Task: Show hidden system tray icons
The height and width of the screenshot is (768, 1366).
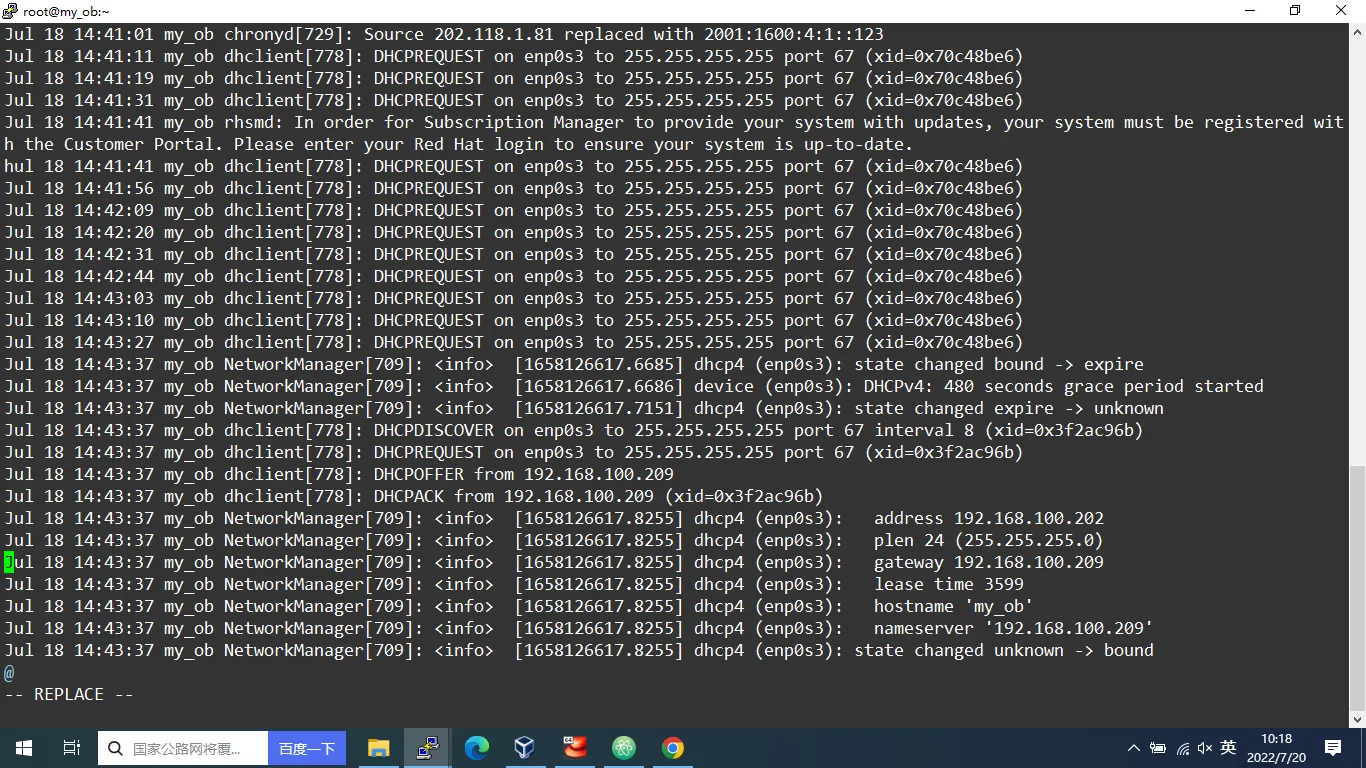Action: tap(1133, 748)
